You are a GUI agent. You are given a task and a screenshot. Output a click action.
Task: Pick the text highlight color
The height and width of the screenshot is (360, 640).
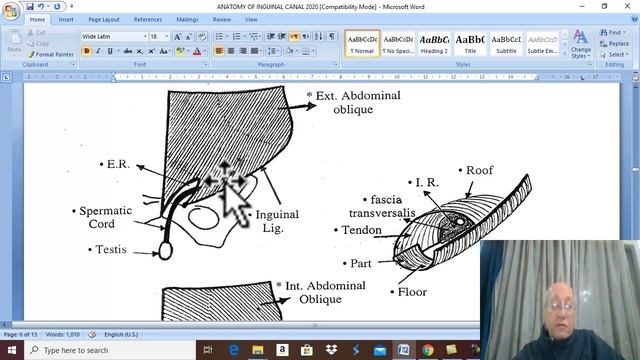pos(180,51)
